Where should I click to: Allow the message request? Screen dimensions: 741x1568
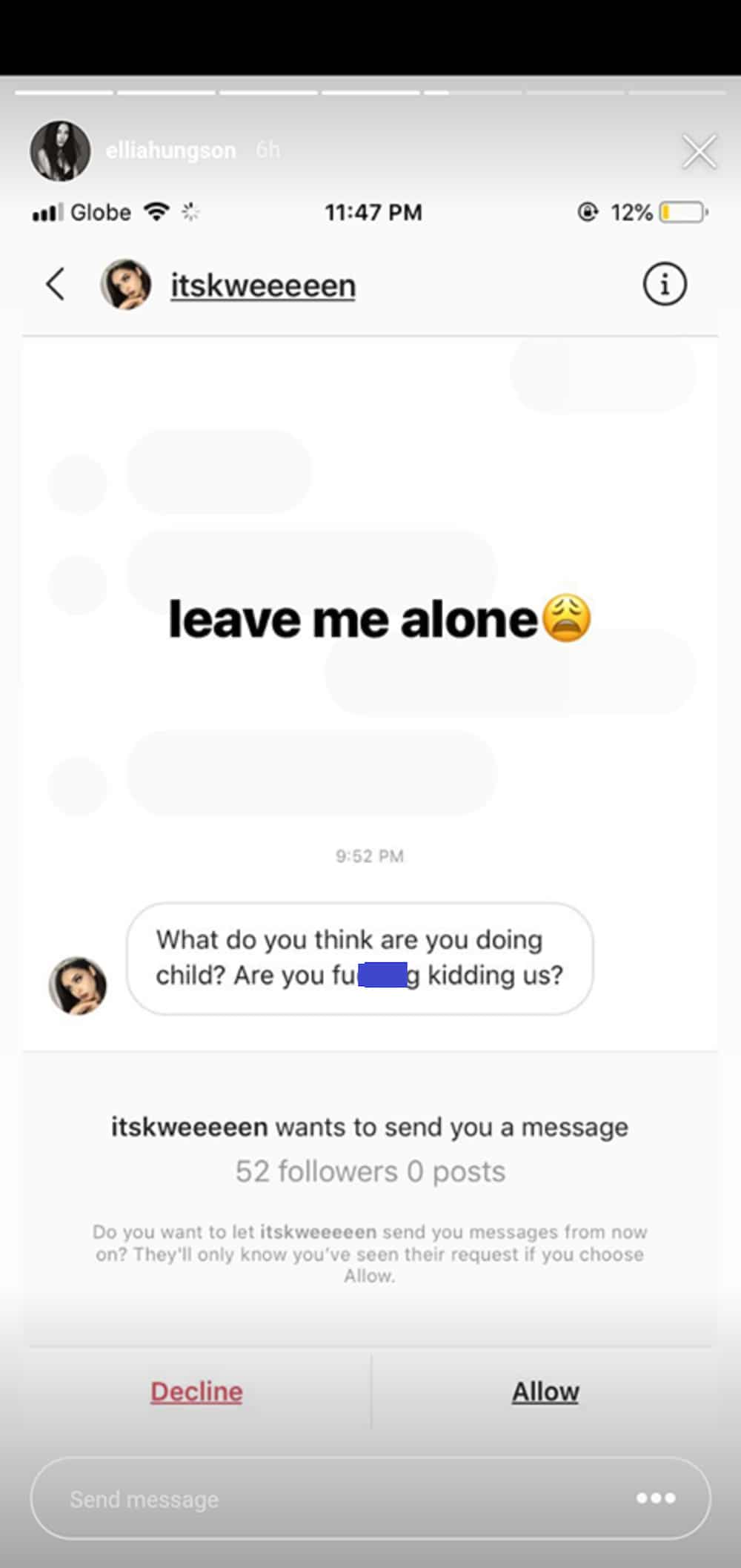545,1392
